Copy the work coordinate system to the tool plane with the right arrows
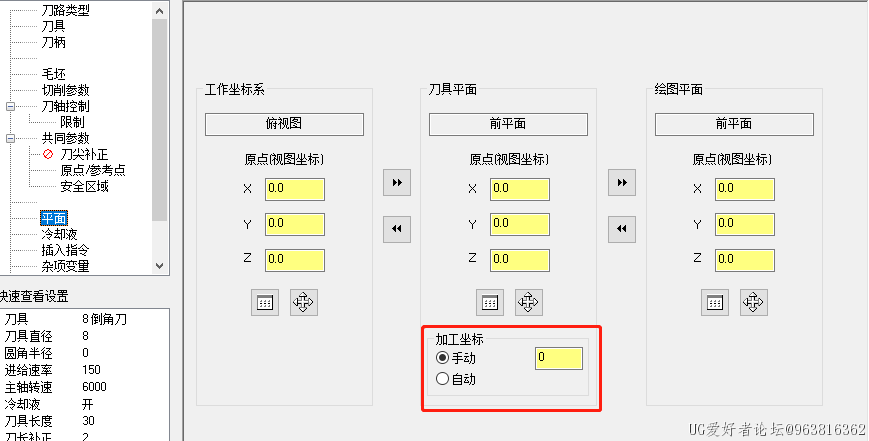 point(397,183)
